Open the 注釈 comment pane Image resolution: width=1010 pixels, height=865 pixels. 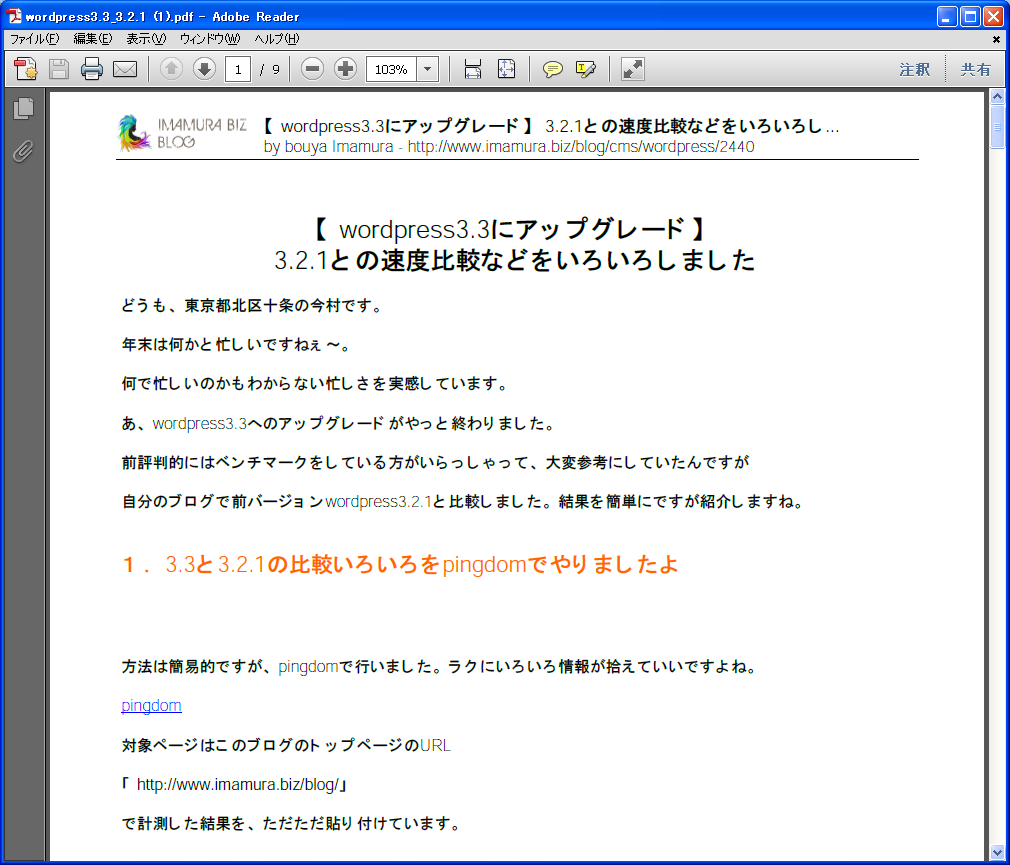point(915,70)
